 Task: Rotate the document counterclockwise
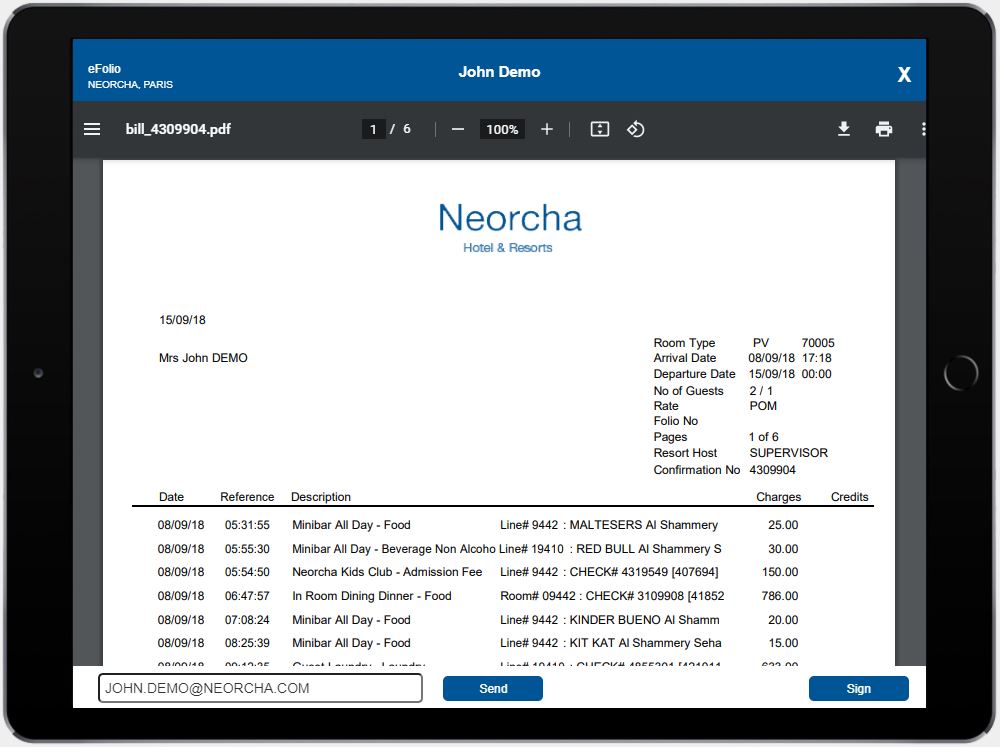click(635, 129)
